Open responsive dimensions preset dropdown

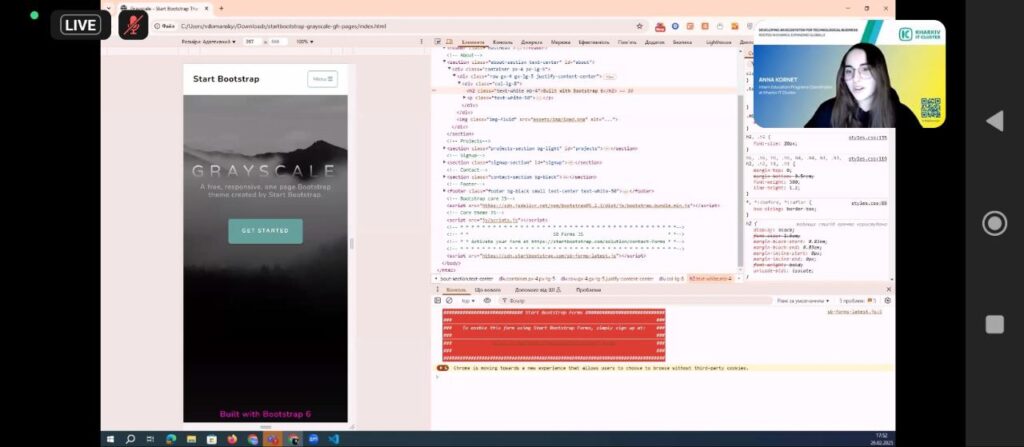tap(208, 41)
